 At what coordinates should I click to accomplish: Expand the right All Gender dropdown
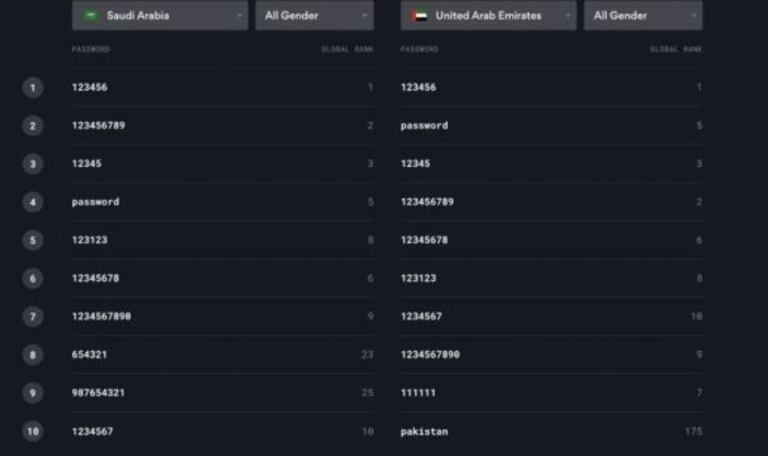(x=643, y=15)
